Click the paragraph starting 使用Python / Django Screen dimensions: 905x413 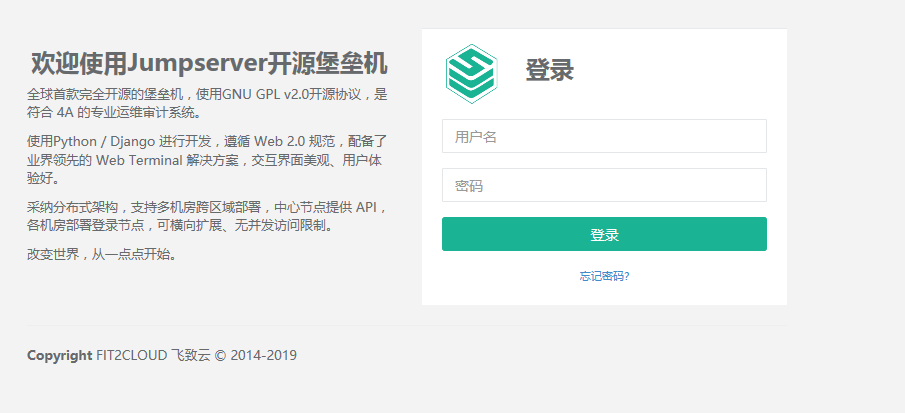point(207,160)
